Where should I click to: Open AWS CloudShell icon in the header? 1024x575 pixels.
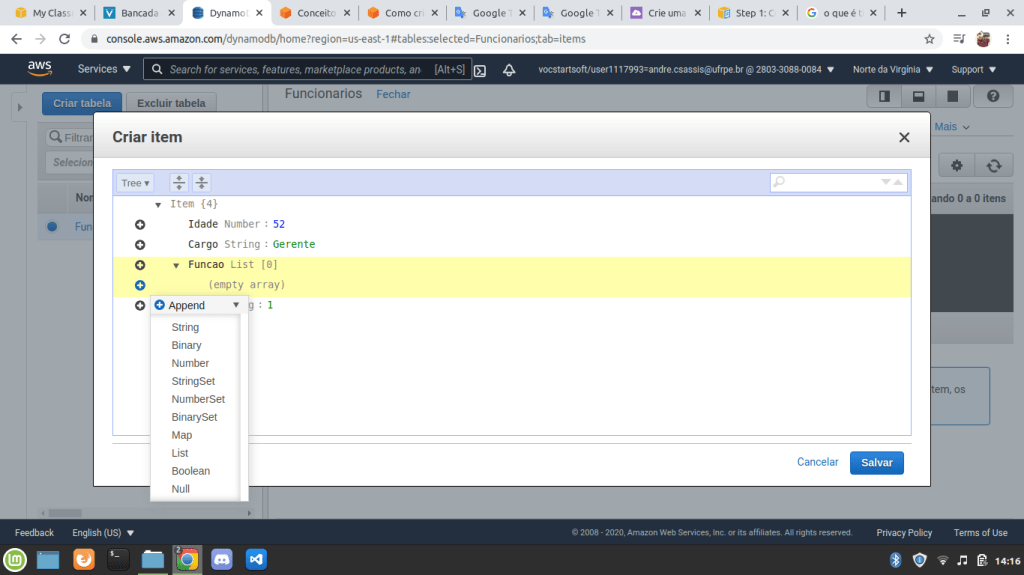coord(480,70)
